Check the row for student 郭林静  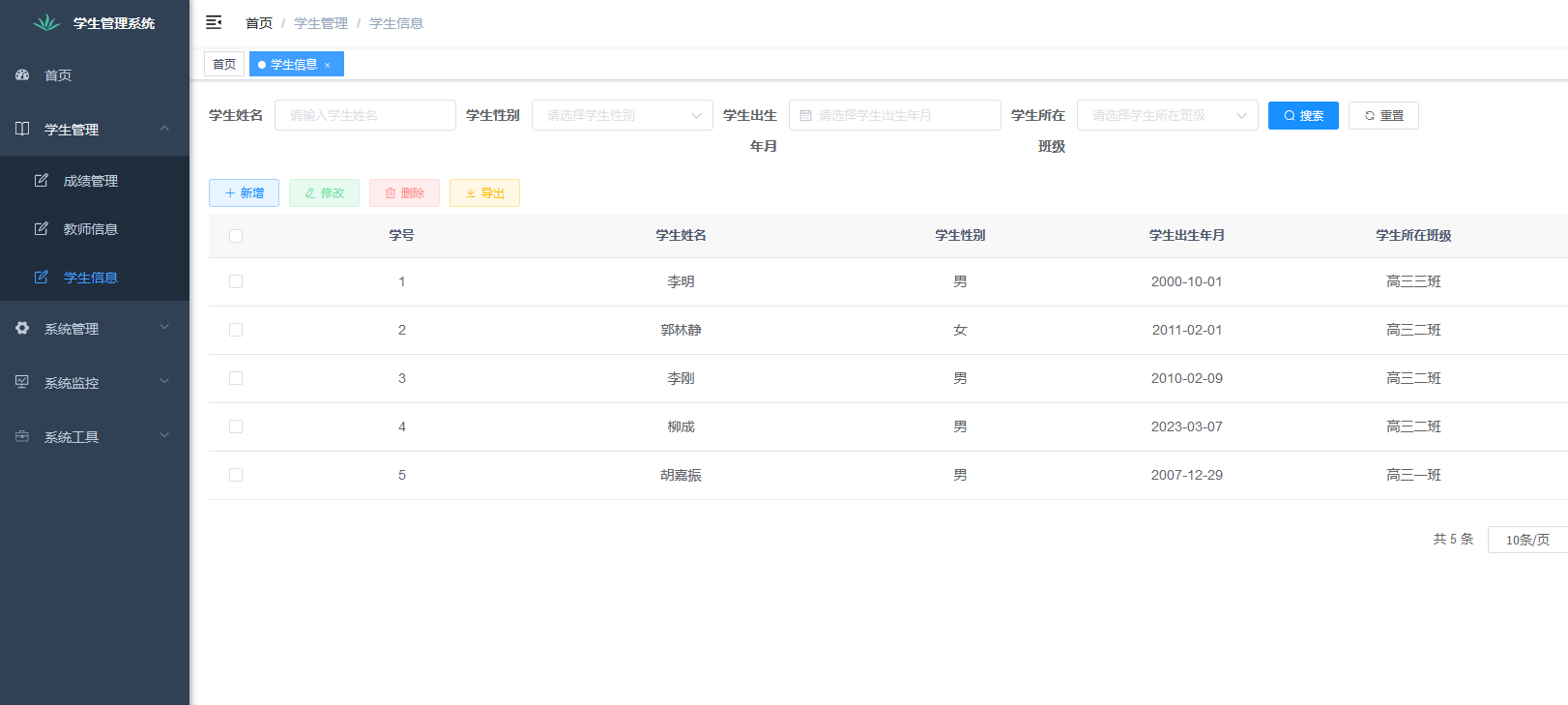(236, 330)
